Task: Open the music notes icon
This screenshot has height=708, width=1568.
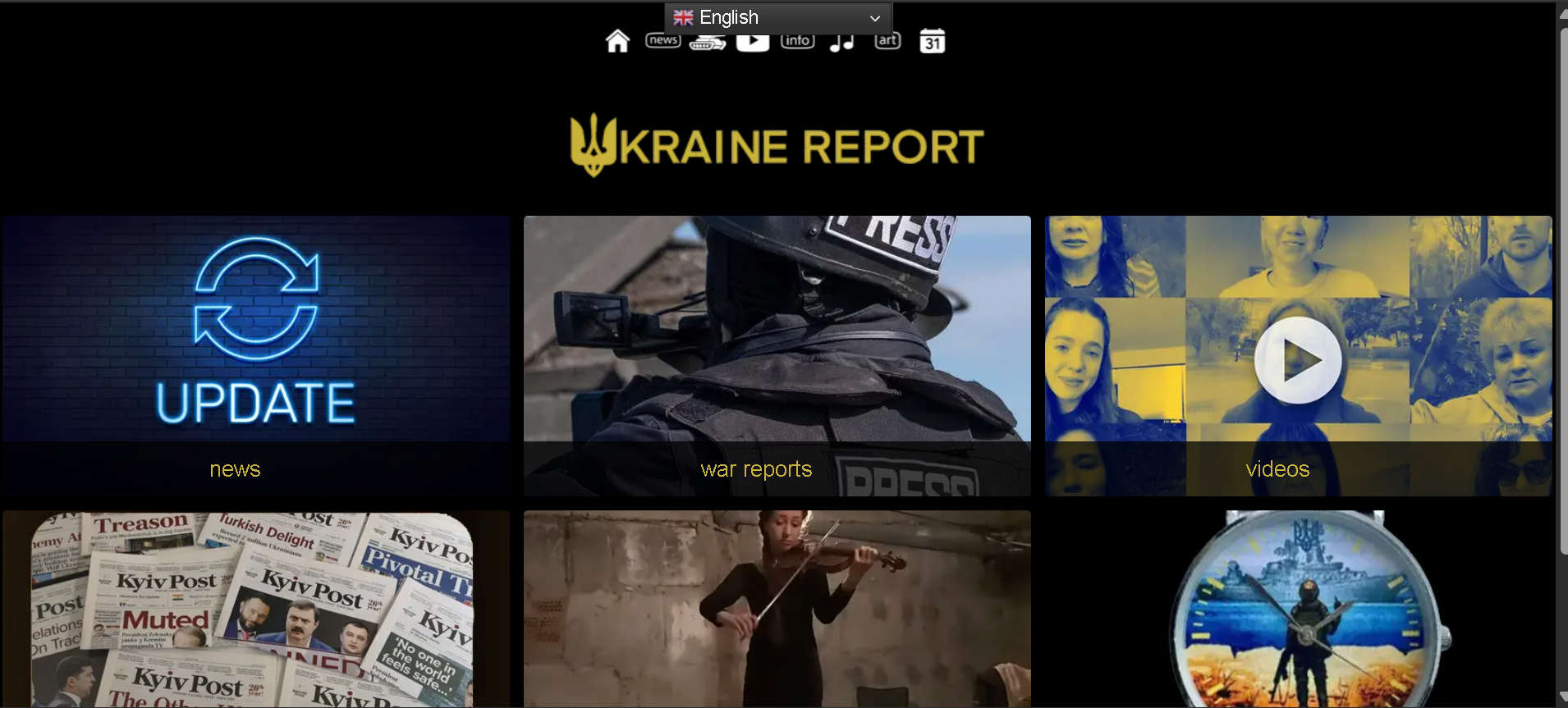Action: (x=842, y=43)
